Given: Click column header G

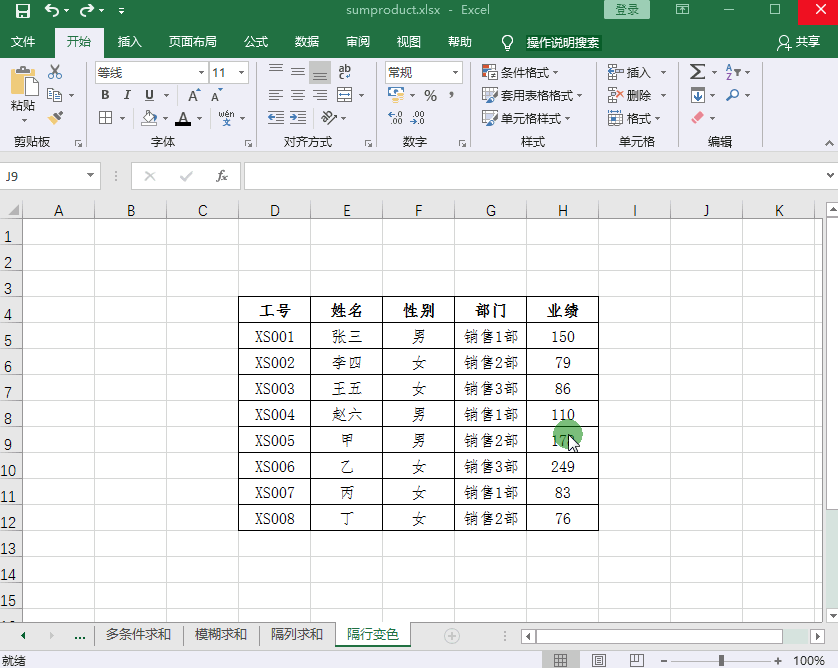Looking at the screenshot, I should coord(491,211).
